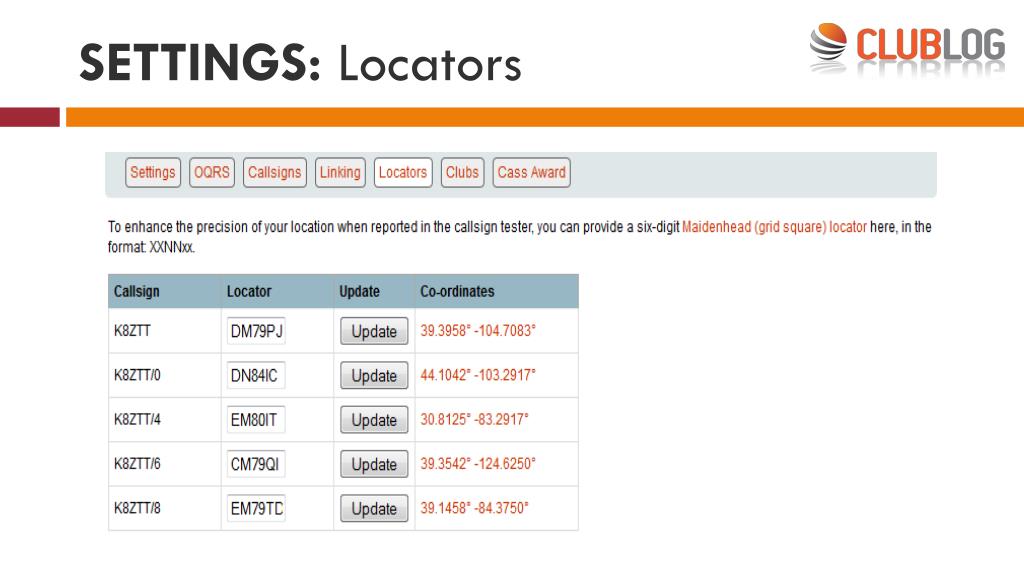Open coordinates link 39.1458° -84.3750°
This screenshot has height=576, width=1024.
(474, 508)
